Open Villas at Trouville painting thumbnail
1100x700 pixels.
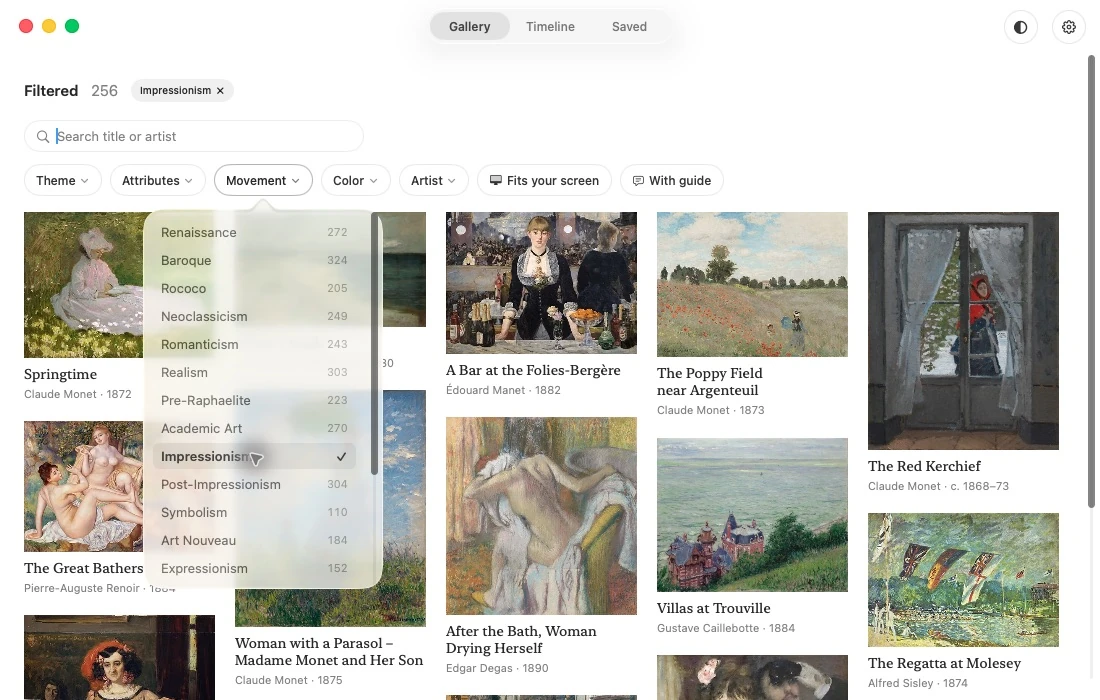(752, 514)
